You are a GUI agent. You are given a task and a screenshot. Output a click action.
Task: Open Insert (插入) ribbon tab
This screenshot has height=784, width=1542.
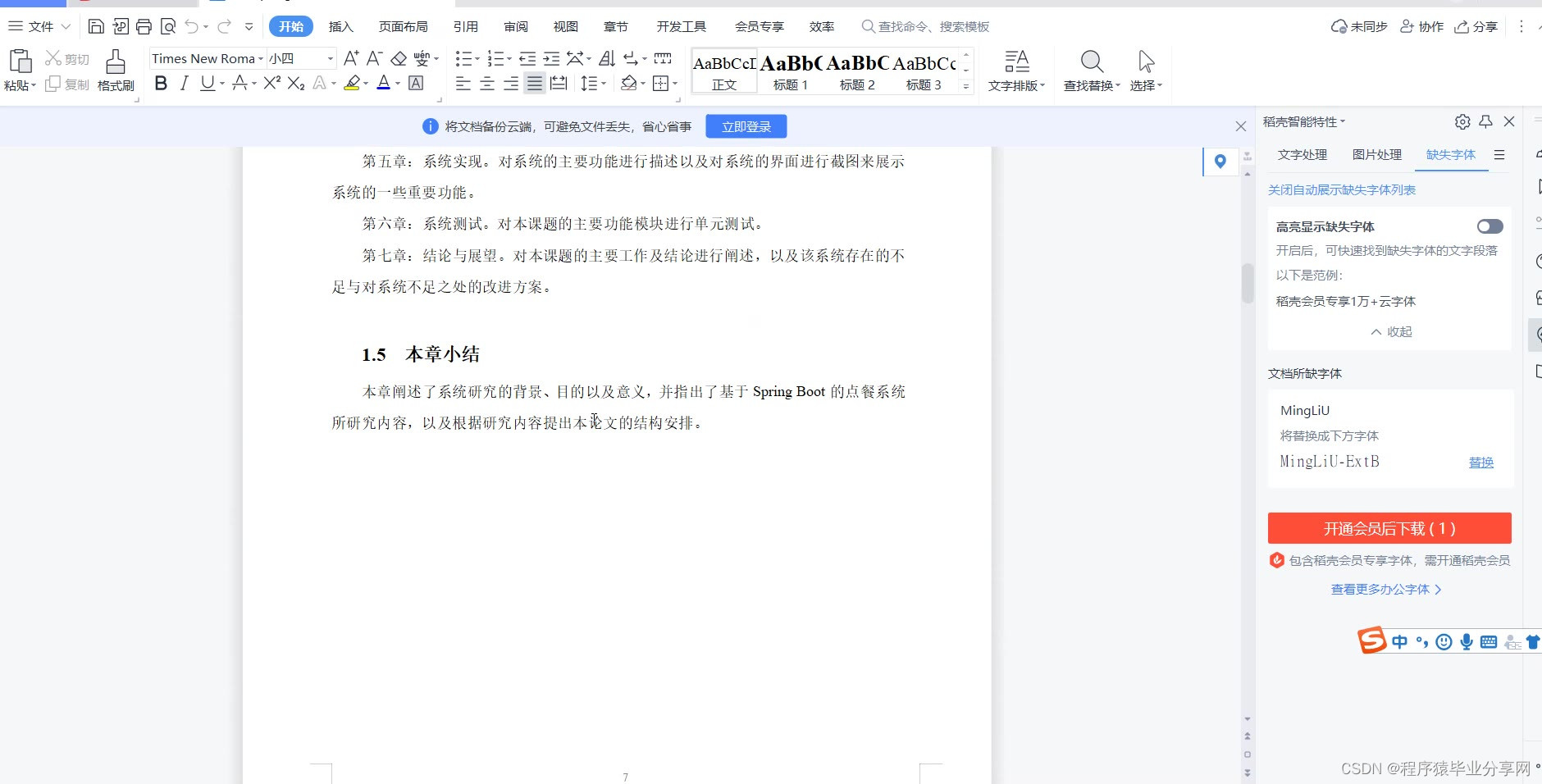pos(340,26)
